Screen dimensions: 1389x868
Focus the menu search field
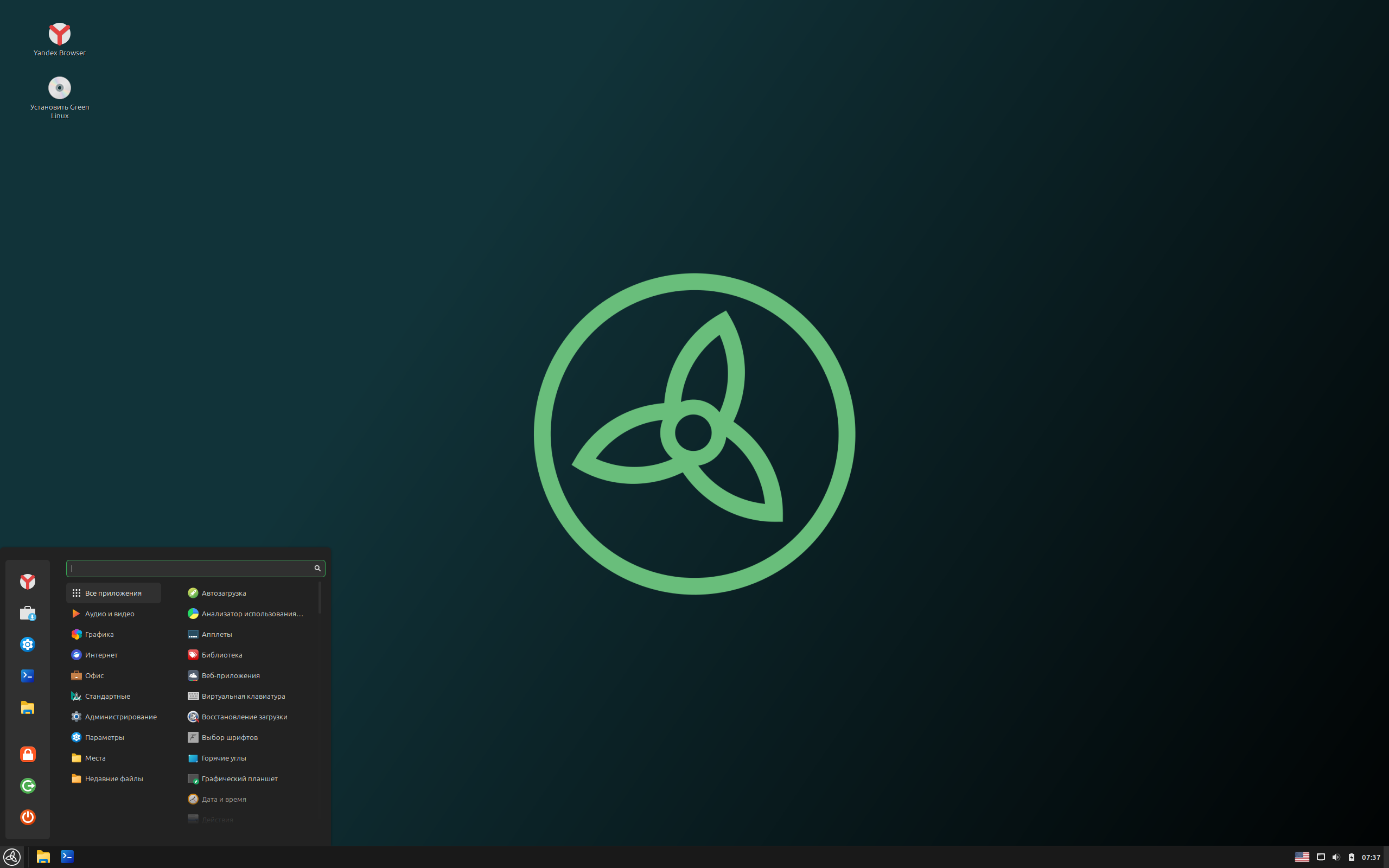pos(196,569)
